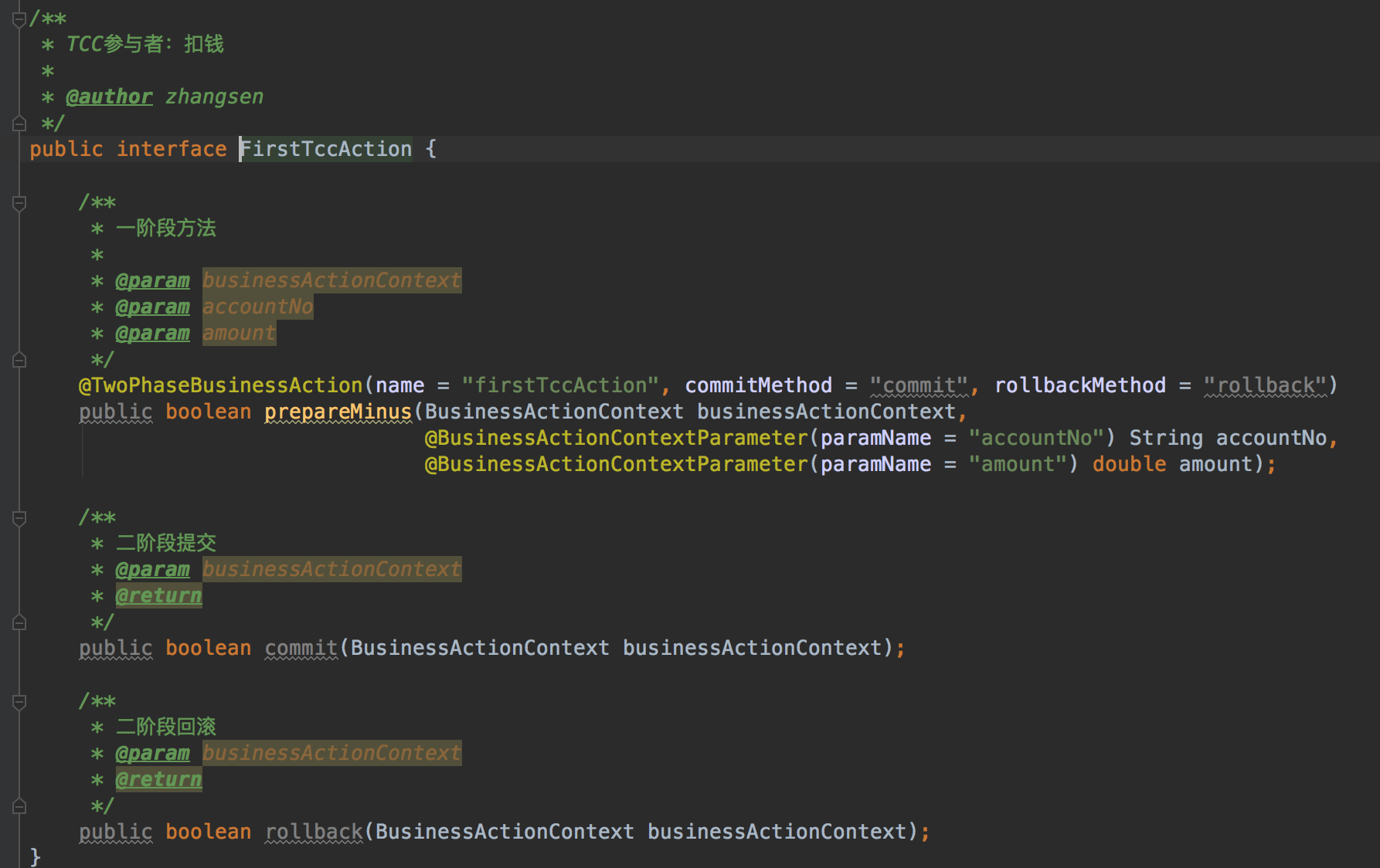This screenshot has height=868, width=1380.
Task: Click the @TwoPhaseBusinessAction annotation
Action: [x=221, y=385]
